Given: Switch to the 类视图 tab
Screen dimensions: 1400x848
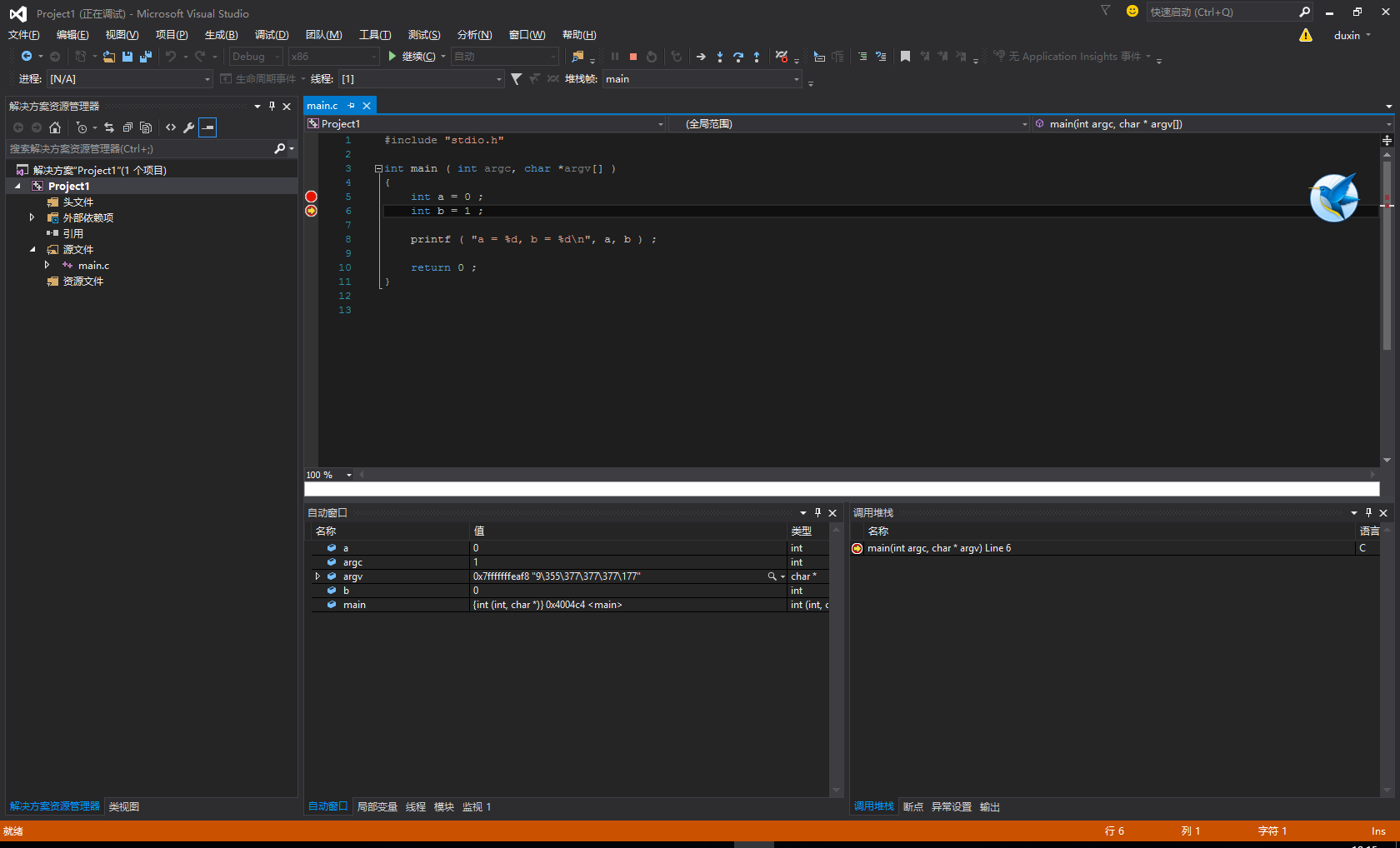Looking at the screenshot, I should click(x=124, y=806).
